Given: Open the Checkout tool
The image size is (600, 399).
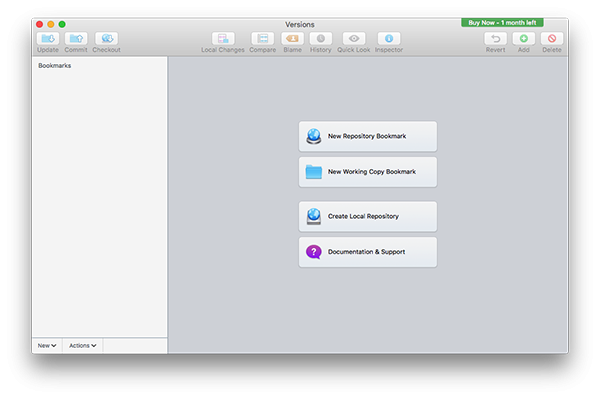Looking at the screenshot, I should [106, 39].
